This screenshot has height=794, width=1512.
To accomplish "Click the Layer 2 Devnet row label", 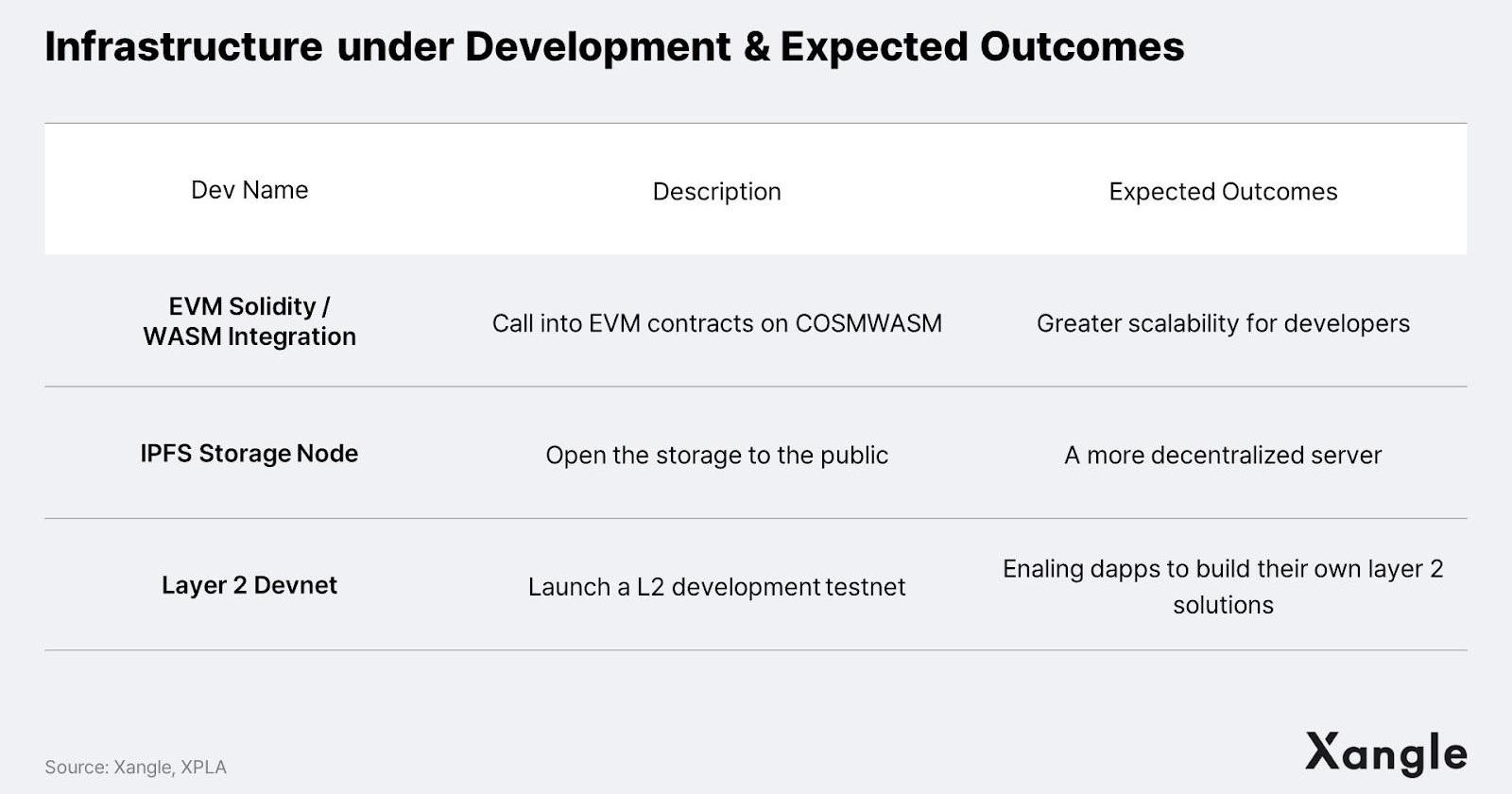I will click(249, 585).
